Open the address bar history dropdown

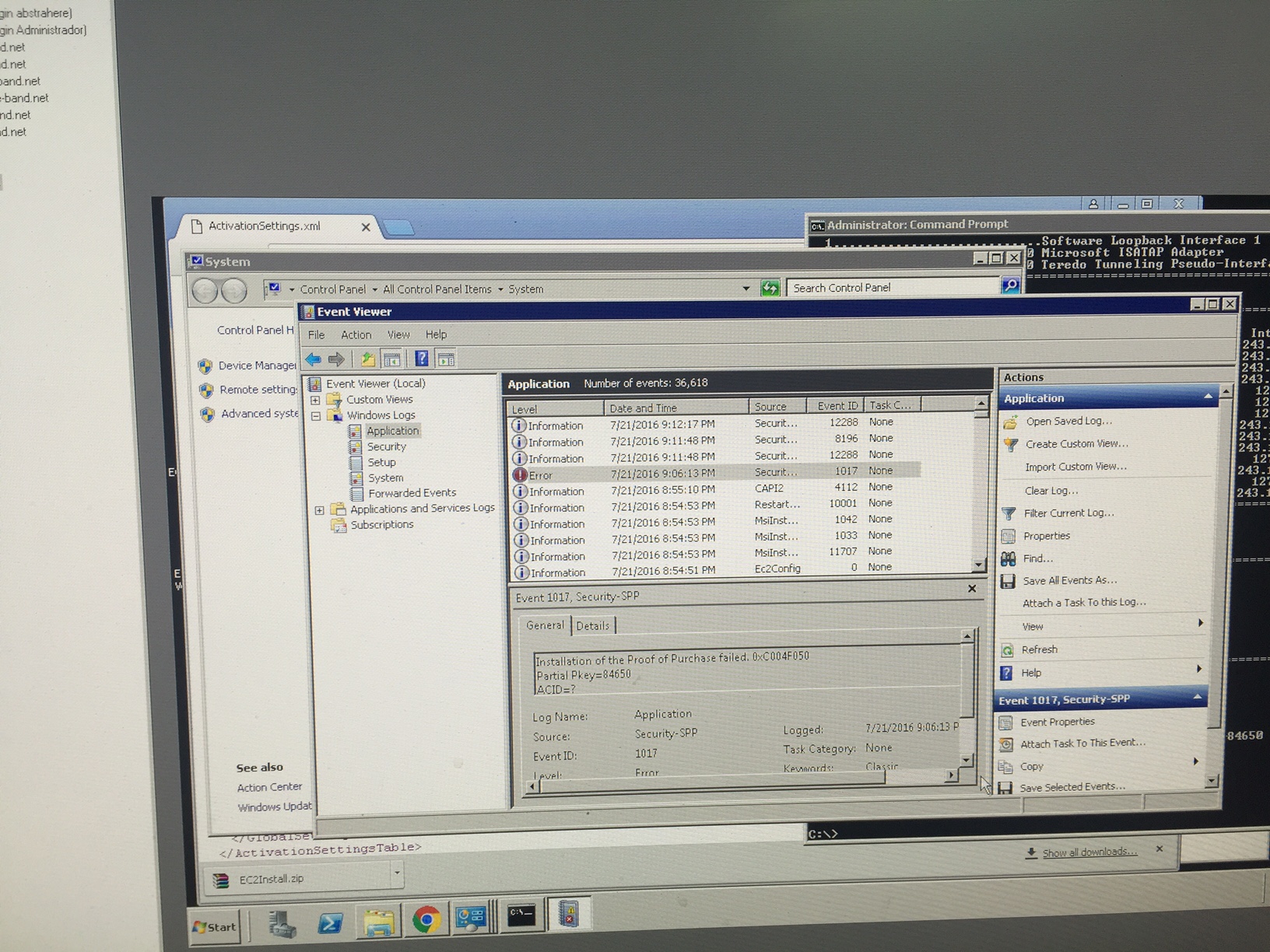pos(746,289)
